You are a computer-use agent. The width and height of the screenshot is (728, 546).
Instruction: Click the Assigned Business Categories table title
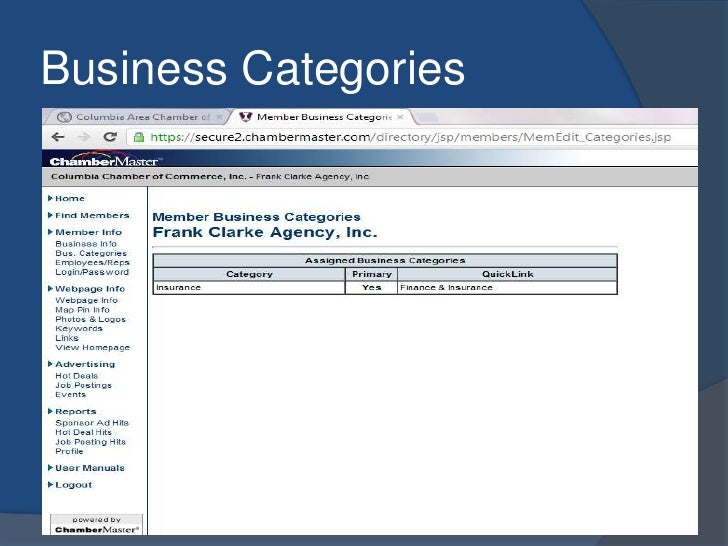point(385,260)
